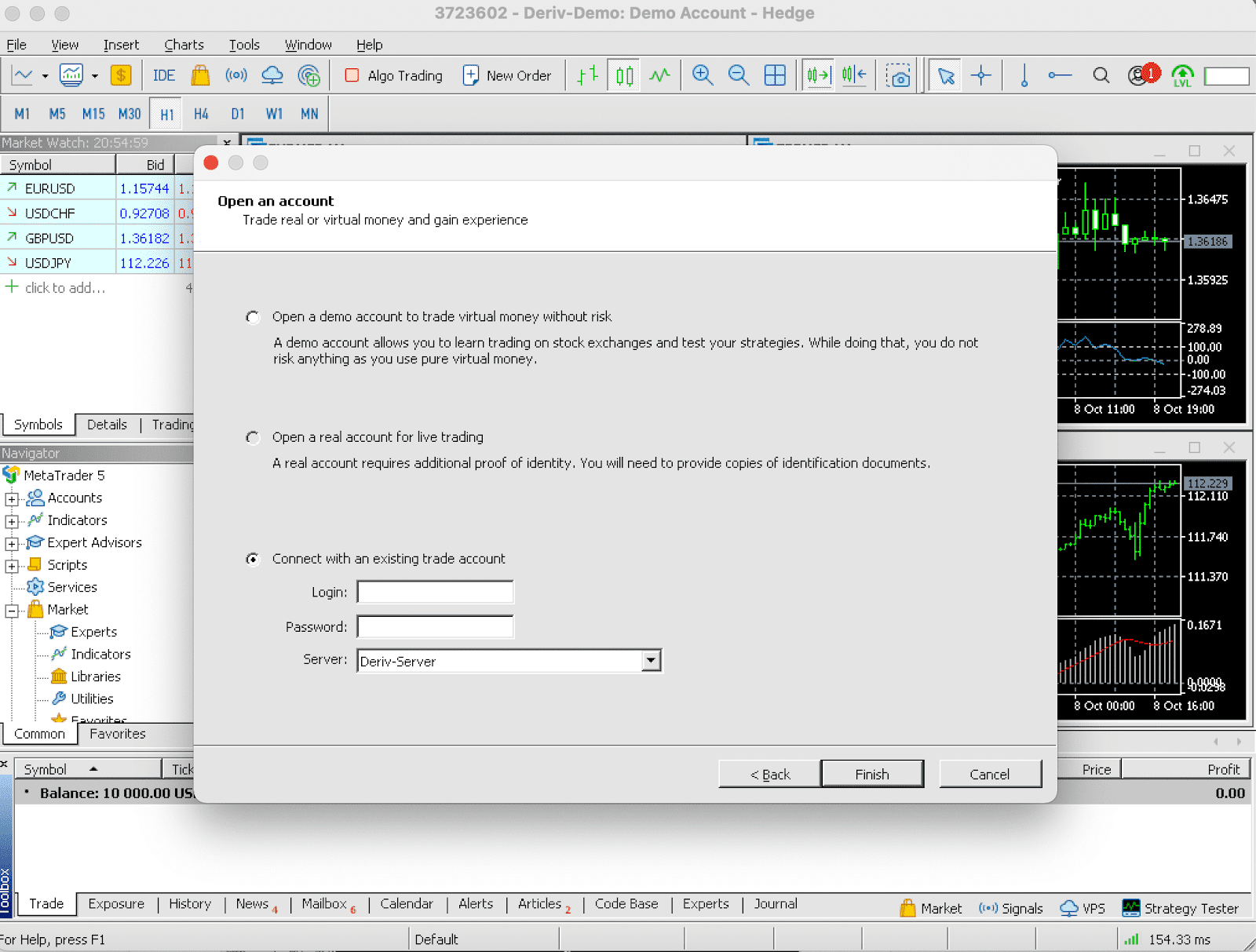Screen dimensions: 1256x952
Task: Open the IDE MetaEditor
Action: click(x=163, y=75)
